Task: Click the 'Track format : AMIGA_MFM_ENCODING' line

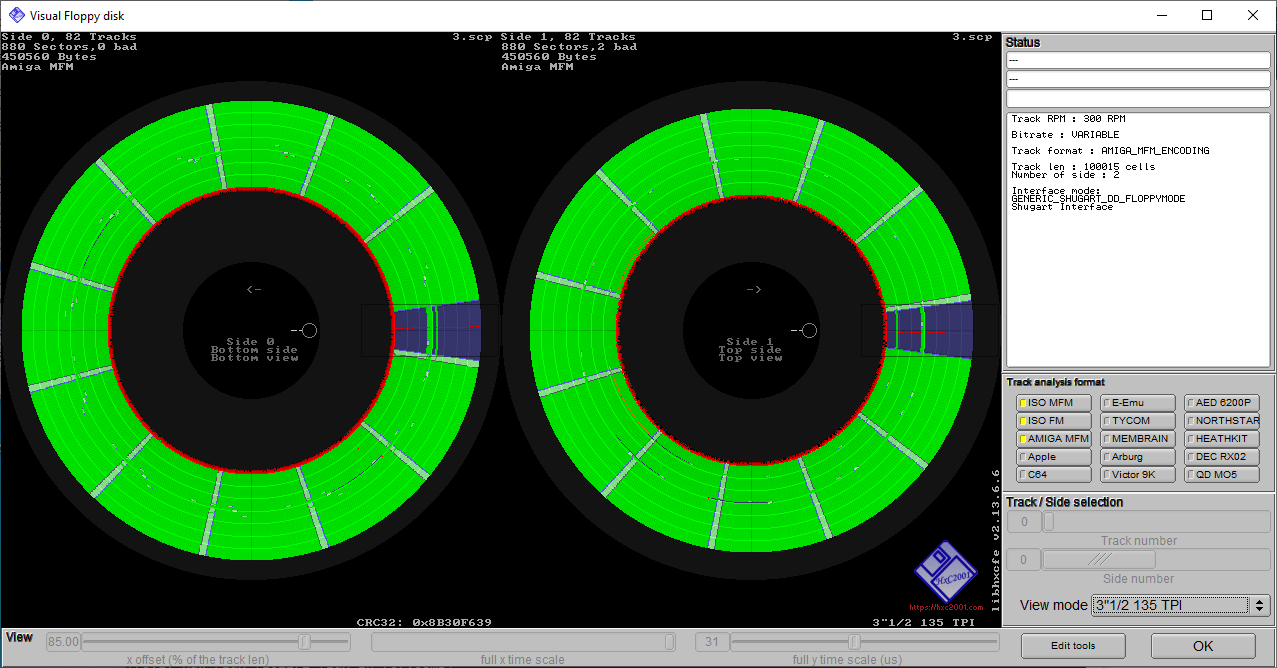Action: [1110, 151]
